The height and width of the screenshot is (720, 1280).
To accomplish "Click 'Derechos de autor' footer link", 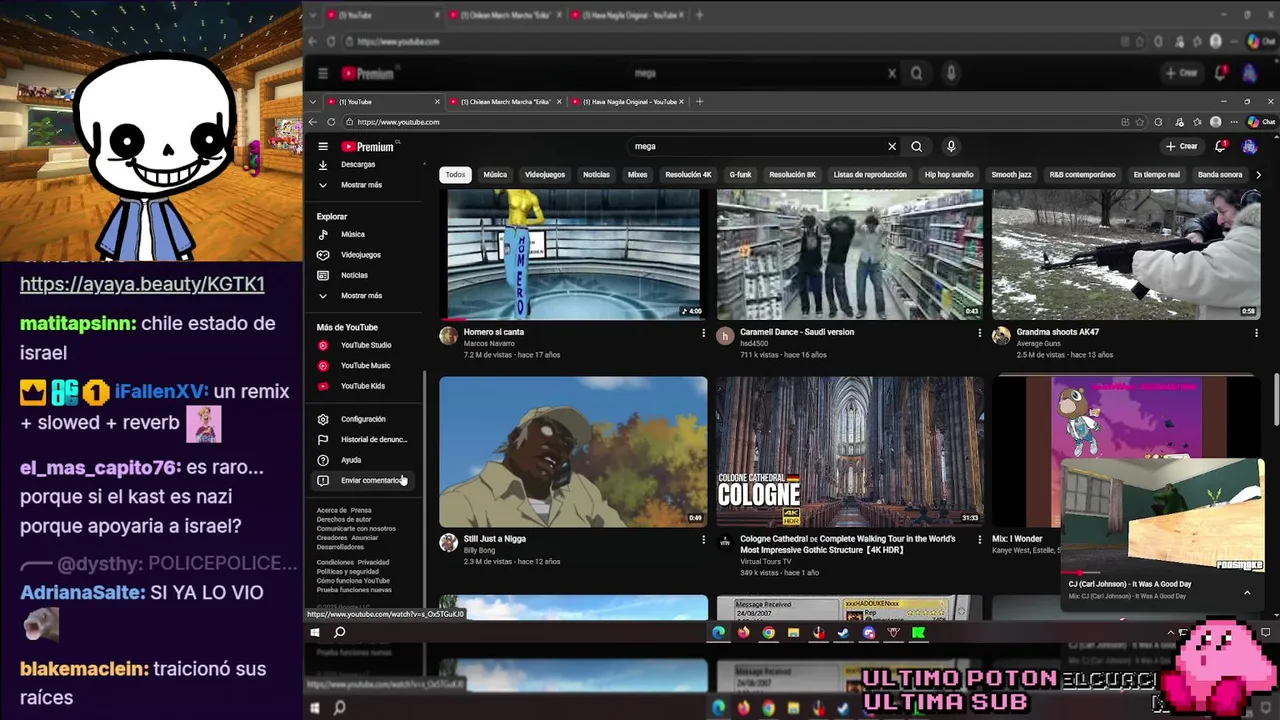I will click(344, 519).
